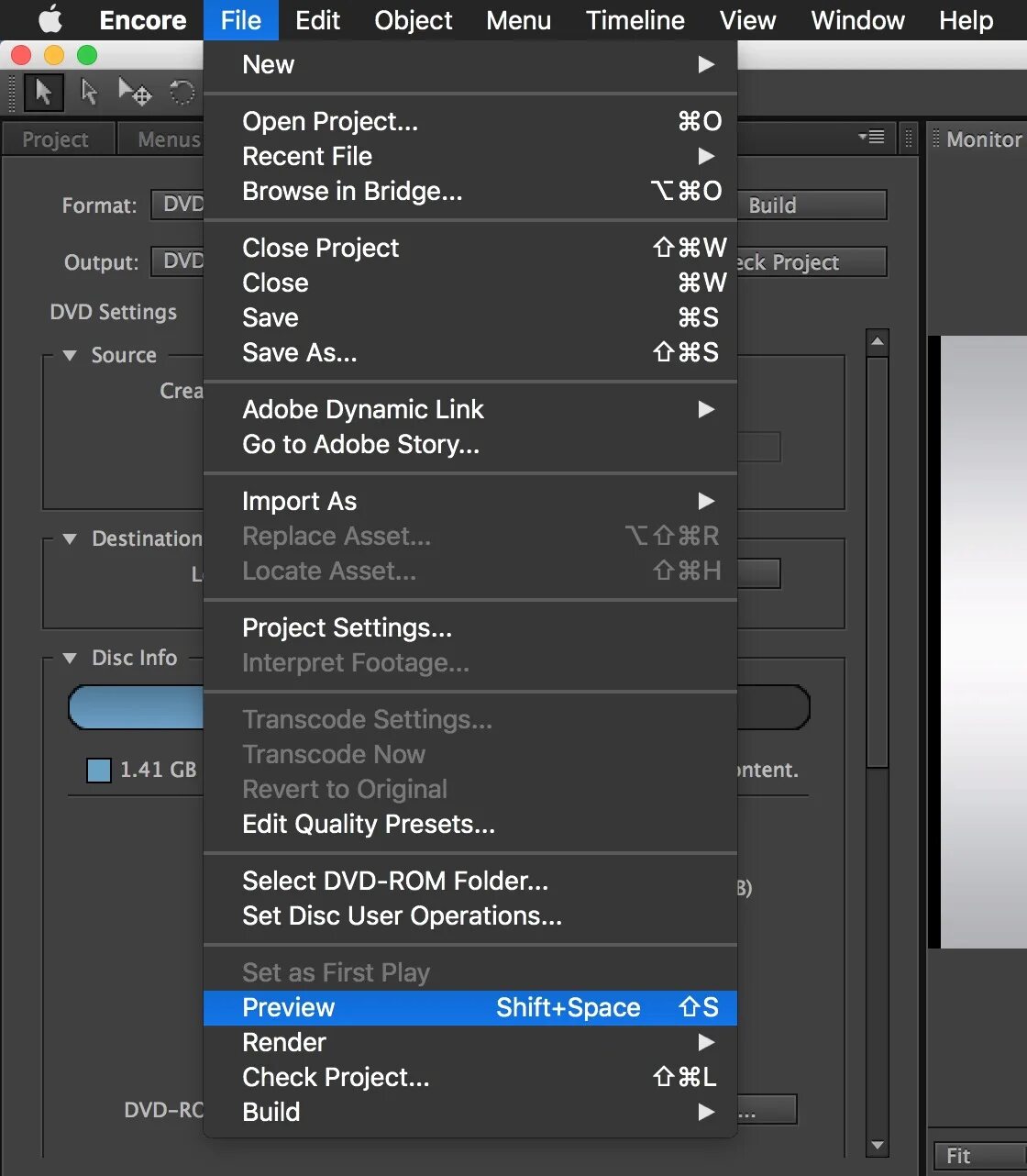The height and width of the screenshot is (1176, 1027).
Task: Choose Preview from the File menu
Action: click(470, 1007)
